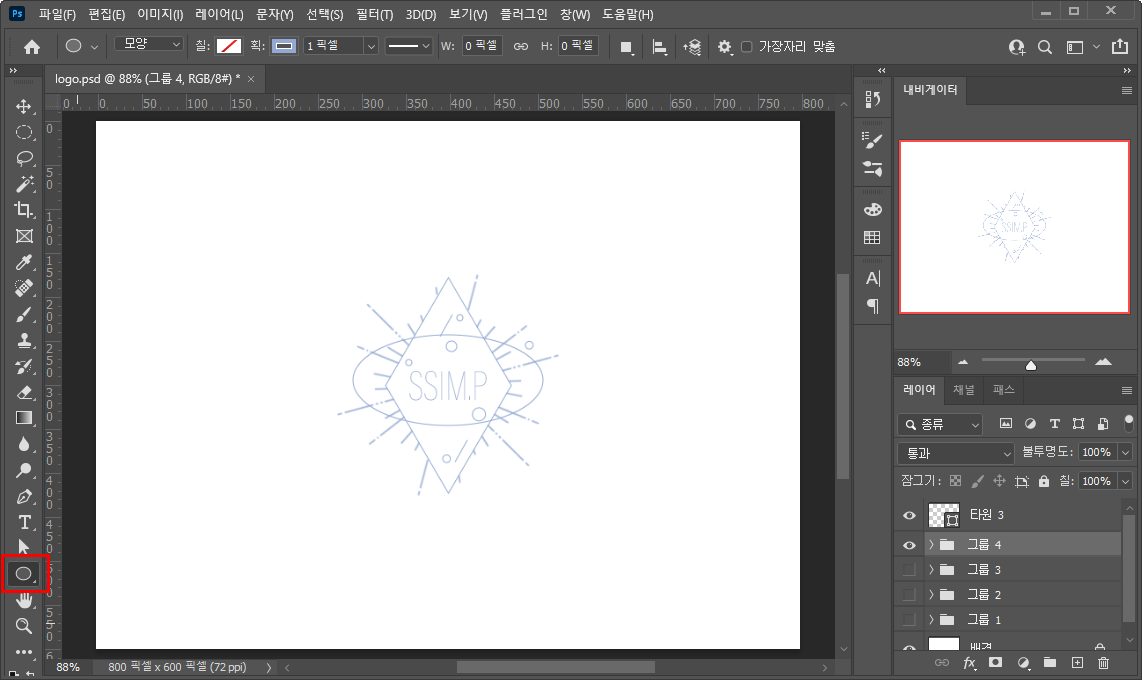Screen dimensions: 1142x680
Task: Toggle lock all for layer
Action: pos(1044,481)
